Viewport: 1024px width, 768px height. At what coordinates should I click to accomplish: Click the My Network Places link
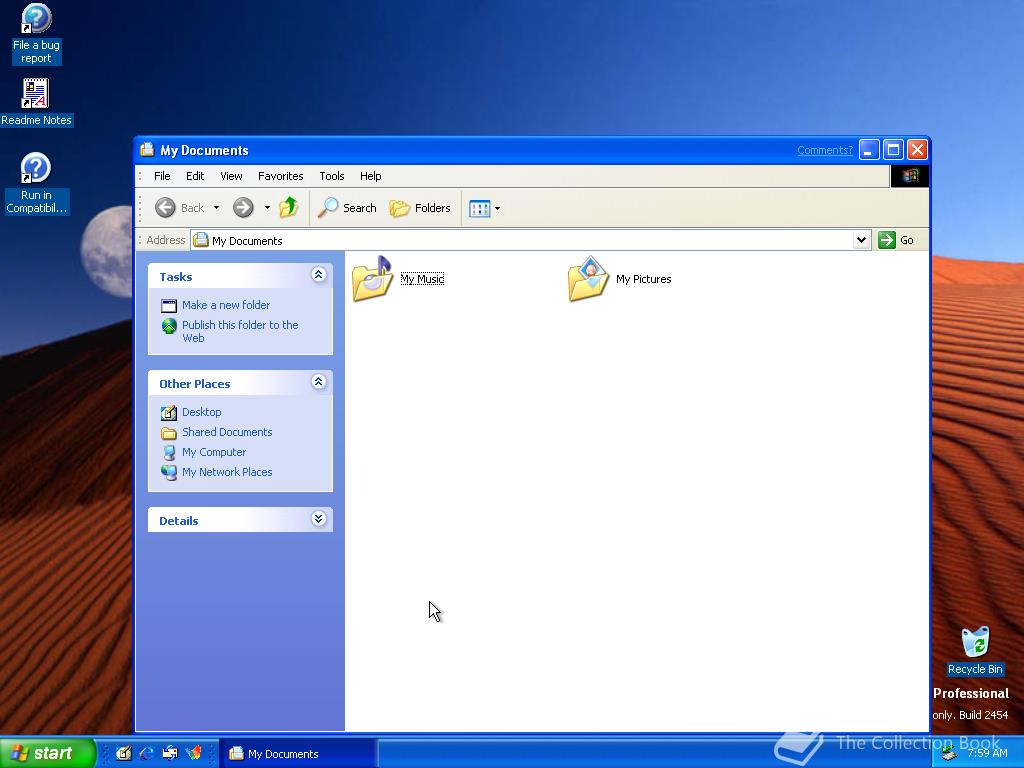pos(227,472)
